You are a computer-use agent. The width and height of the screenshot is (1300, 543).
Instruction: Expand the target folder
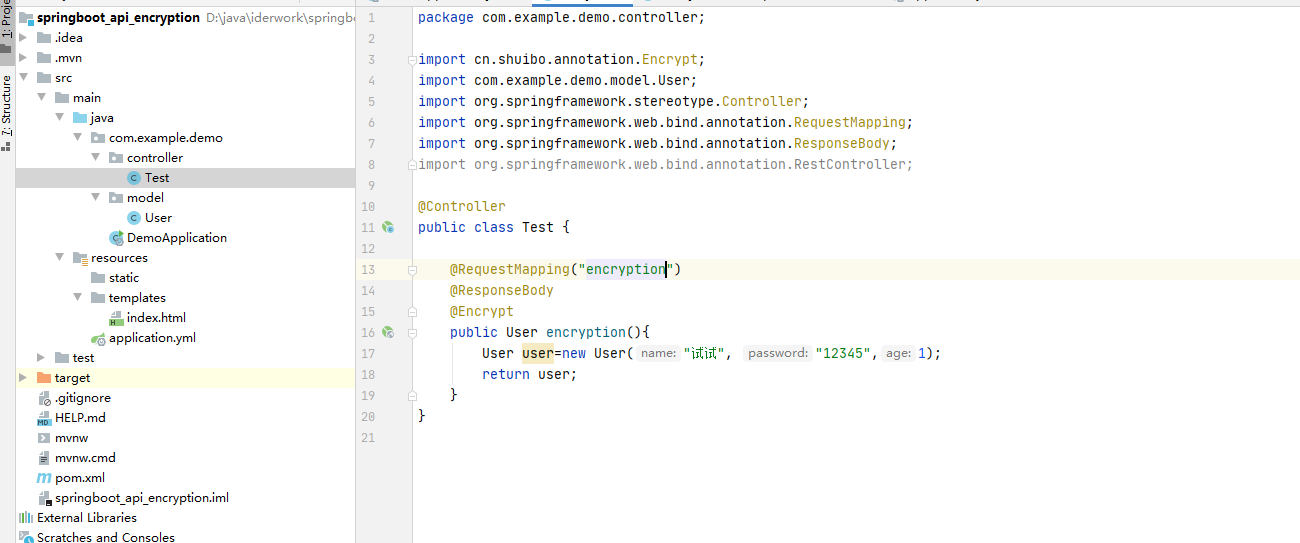tap(23, 378)
